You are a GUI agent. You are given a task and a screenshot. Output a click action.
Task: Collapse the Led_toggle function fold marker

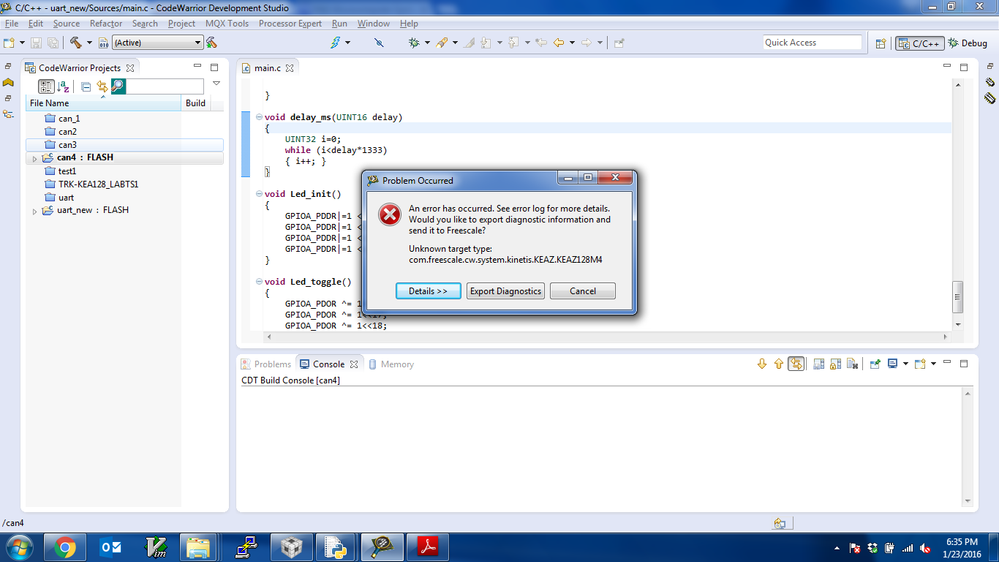(259, 281)
